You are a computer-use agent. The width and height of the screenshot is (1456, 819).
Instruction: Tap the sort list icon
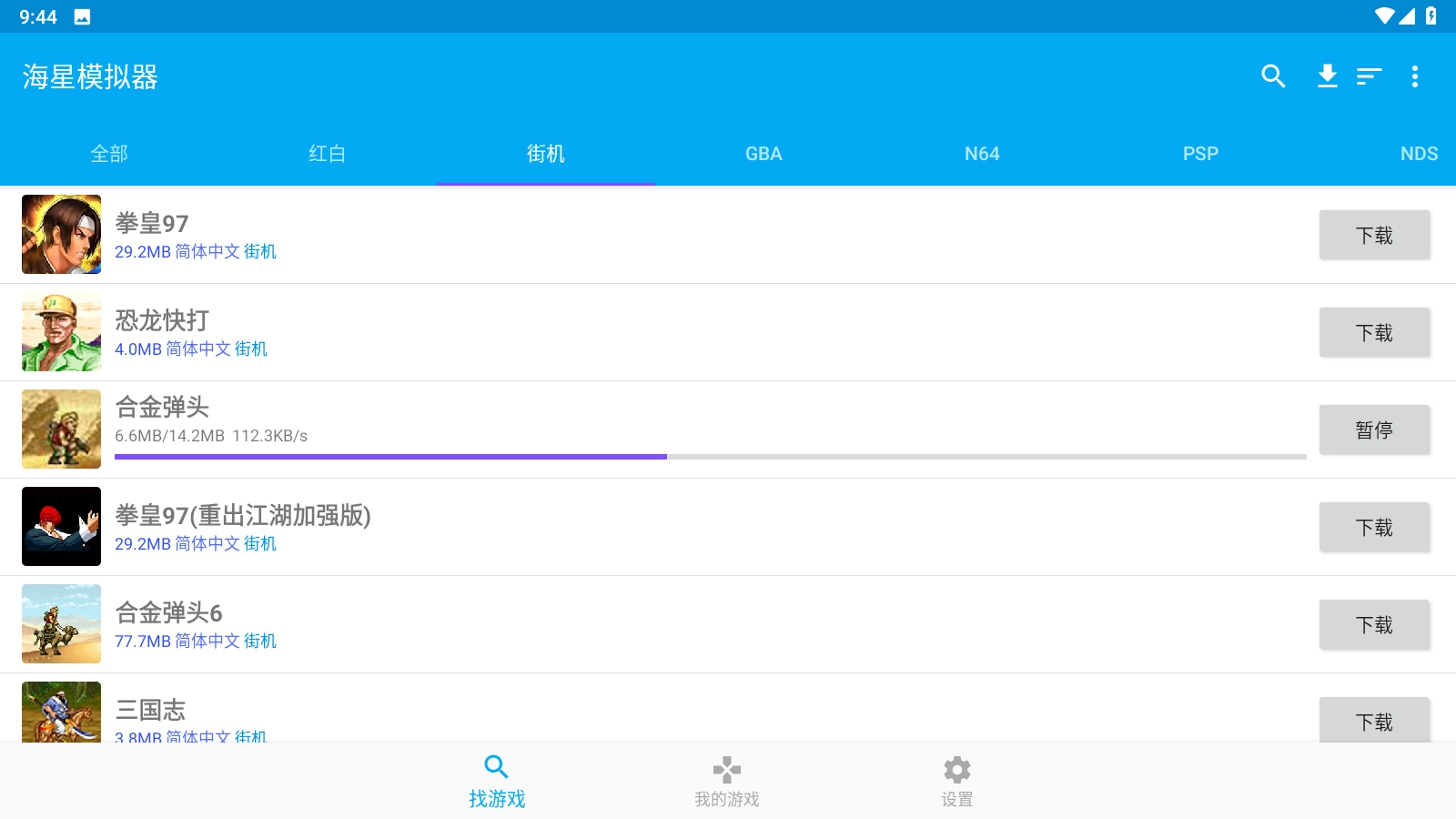click(1369, 76)
